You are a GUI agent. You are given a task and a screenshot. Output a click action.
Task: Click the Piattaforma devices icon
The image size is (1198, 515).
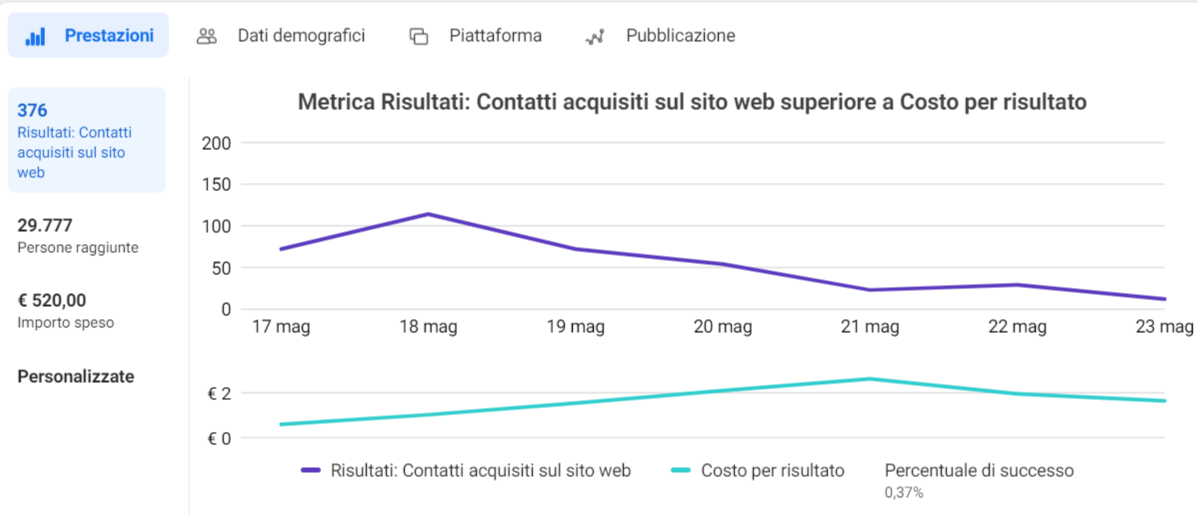pyautogui.click(x=418, y=36)
